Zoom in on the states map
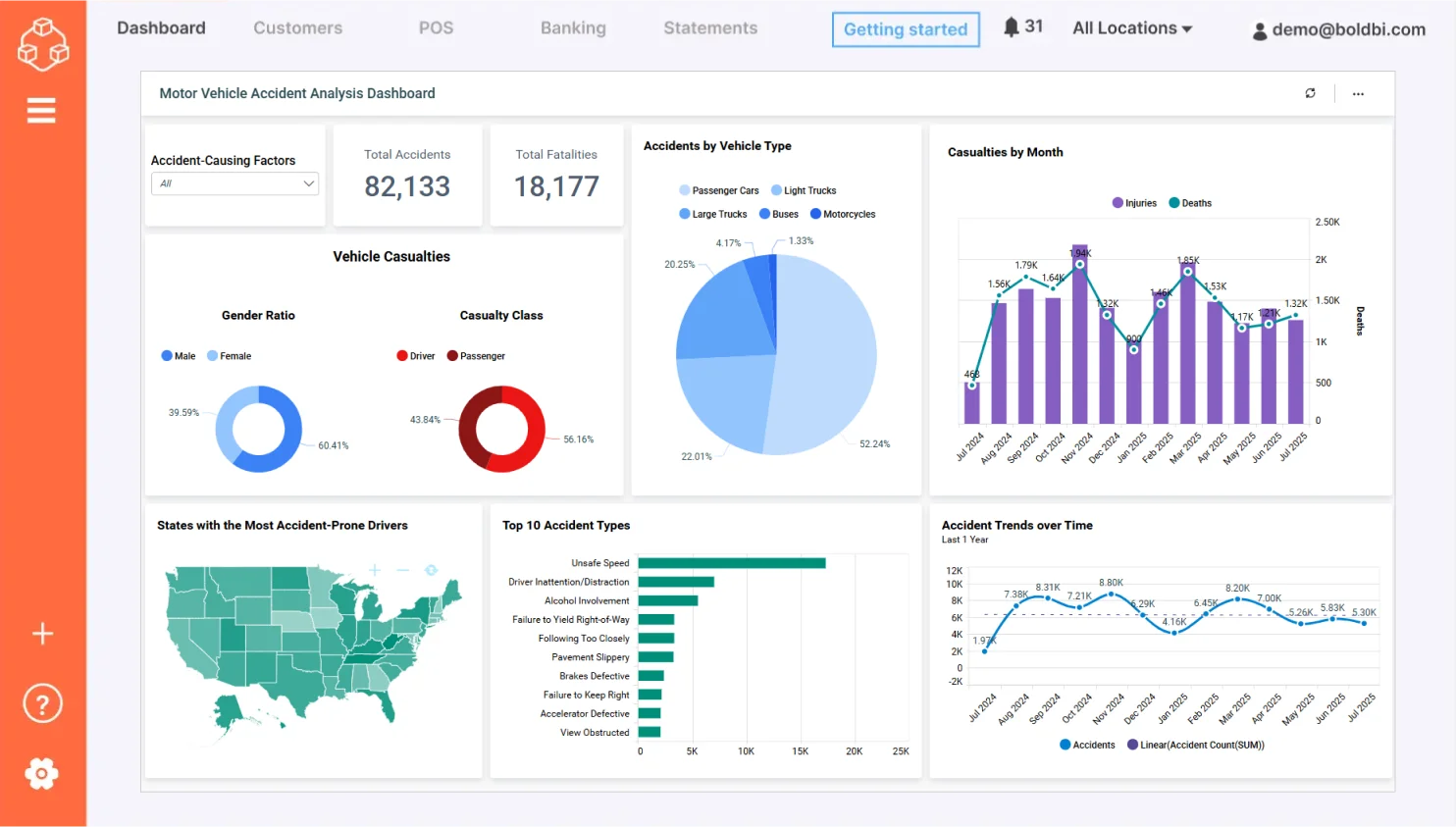Image resolution: width=1456 pixels, height=827 pixels. pyautogui.click(x=374, y=569)
